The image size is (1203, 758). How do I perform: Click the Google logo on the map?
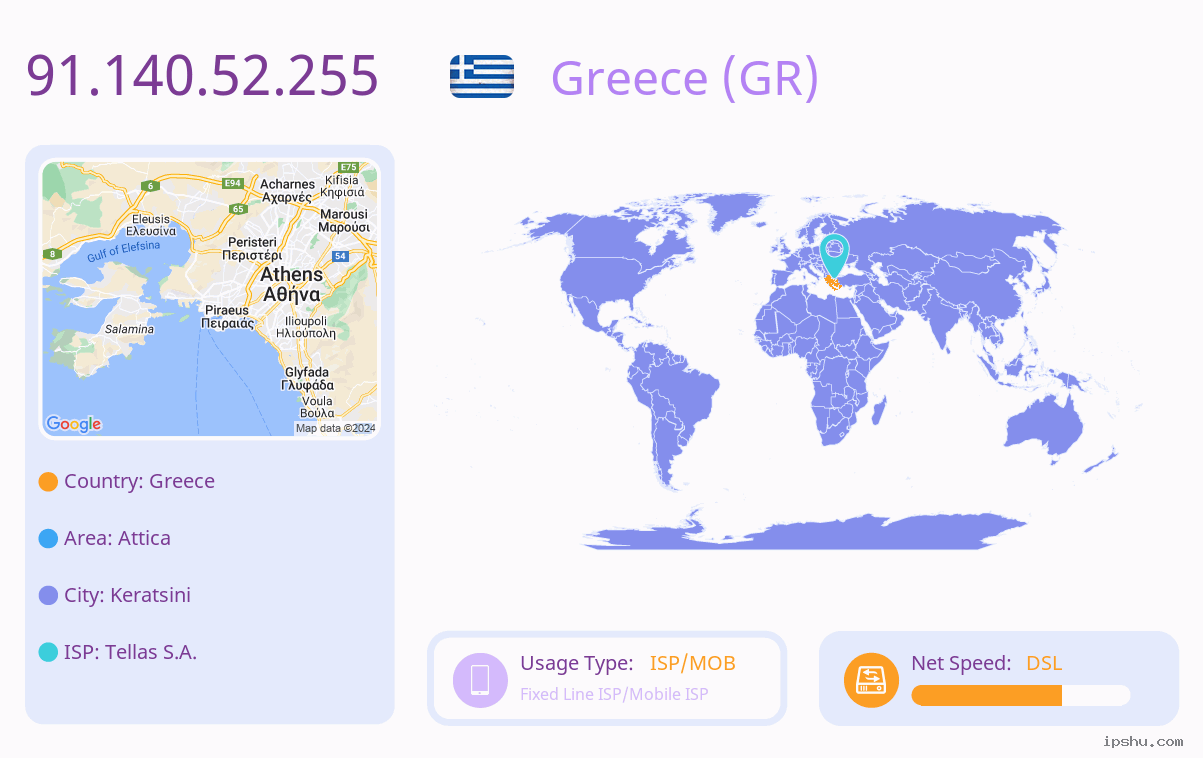pos(74,424)
